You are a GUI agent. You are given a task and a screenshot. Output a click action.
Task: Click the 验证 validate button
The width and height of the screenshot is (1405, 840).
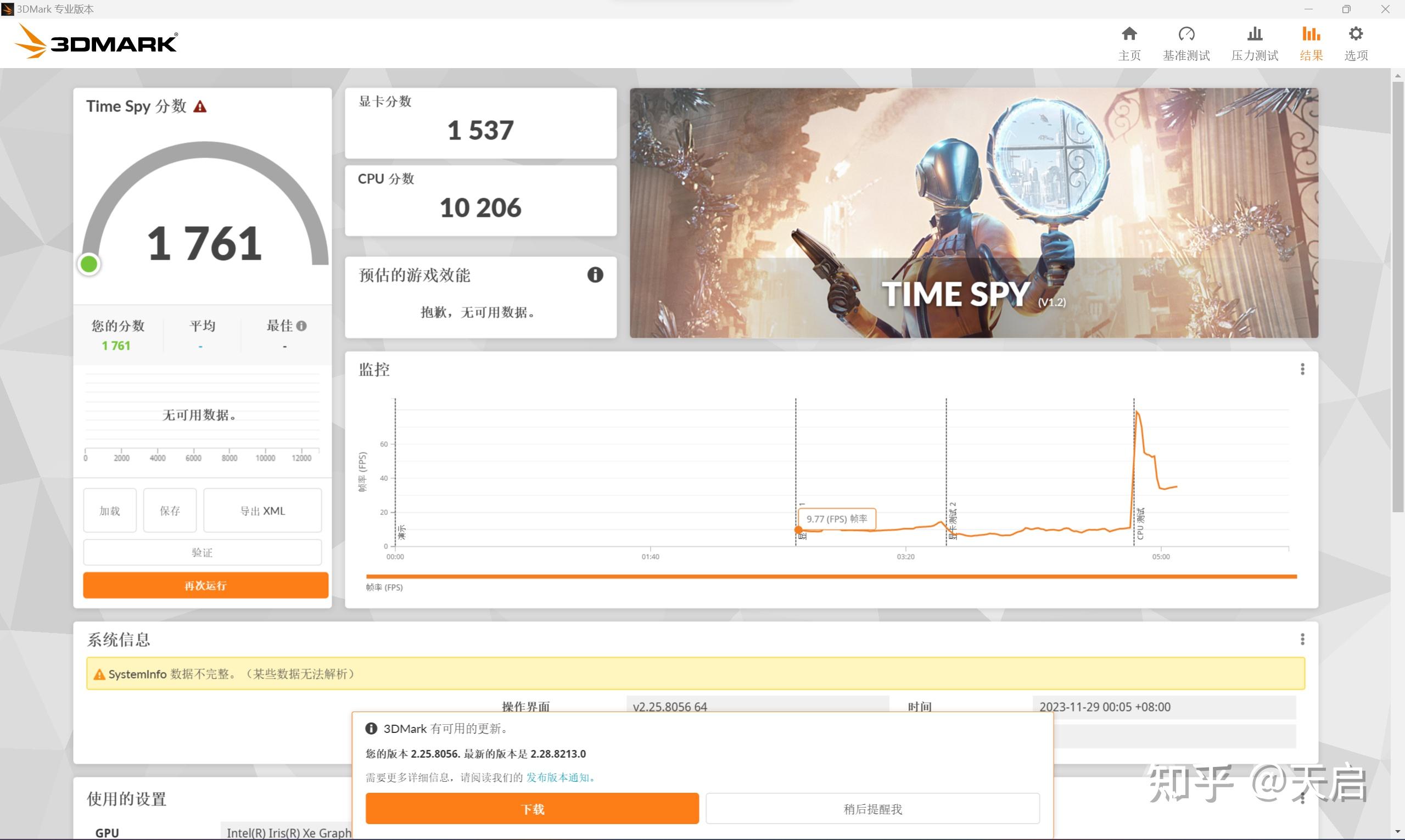(203, 552)
